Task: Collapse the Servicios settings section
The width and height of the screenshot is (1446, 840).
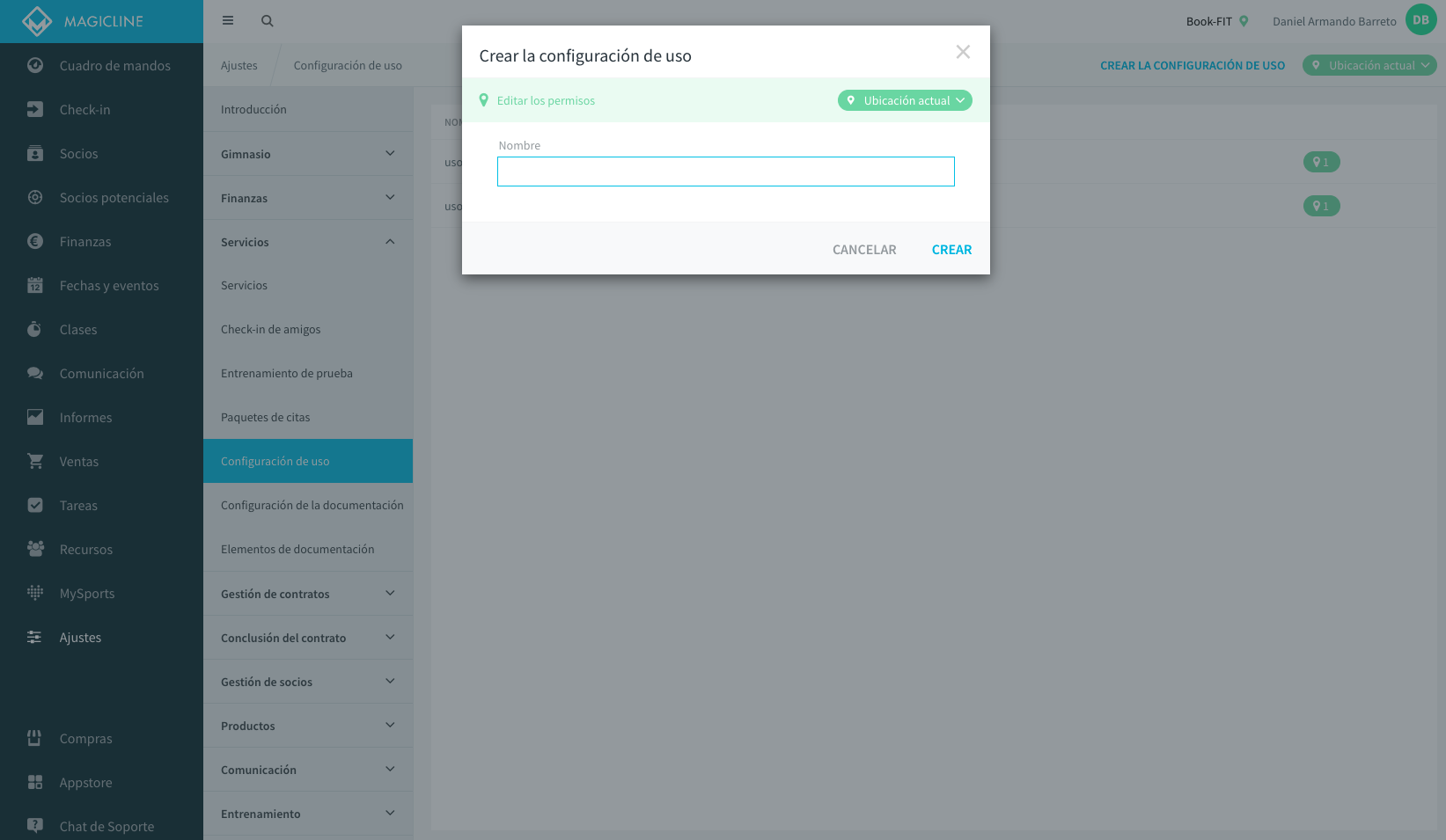Action: tap(308, 242)
